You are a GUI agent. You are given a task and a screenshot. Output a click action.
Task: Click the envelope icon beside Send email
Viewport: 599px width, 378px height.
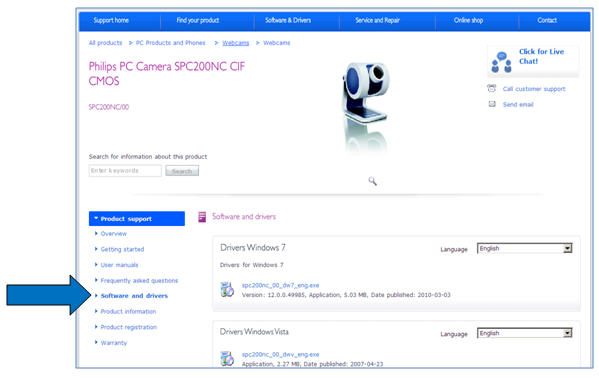[492, 104]
